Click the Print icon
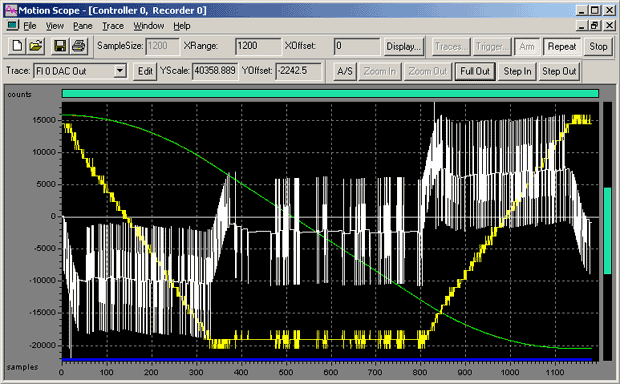620x384 pixels. 78,46
